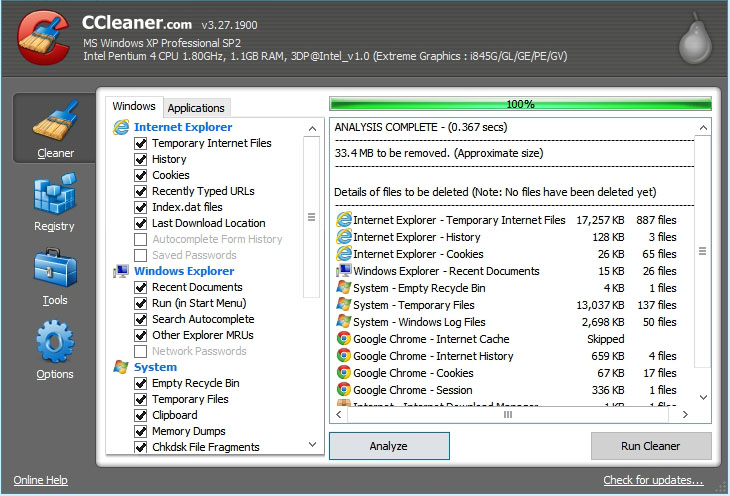Open the Tools section toolbox icon
The height and width of the screenshot is (496, 730).
tap(55, 267)
